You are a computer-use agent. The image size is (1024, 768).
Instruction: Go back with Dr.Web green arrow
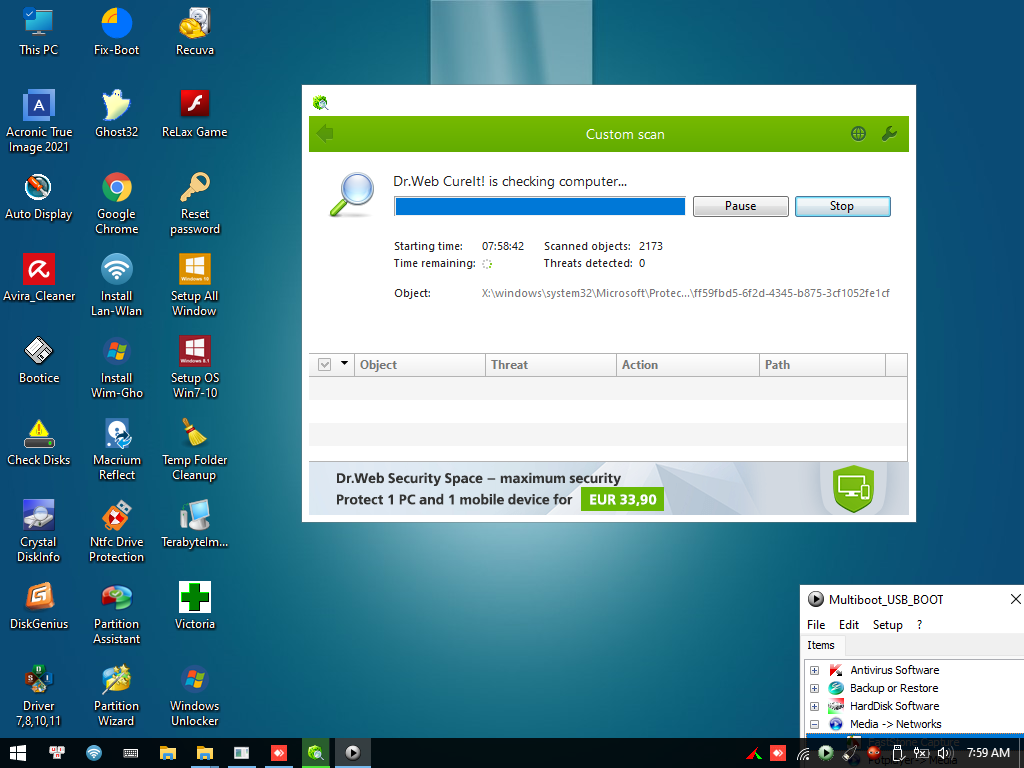[x=325, y=134]
